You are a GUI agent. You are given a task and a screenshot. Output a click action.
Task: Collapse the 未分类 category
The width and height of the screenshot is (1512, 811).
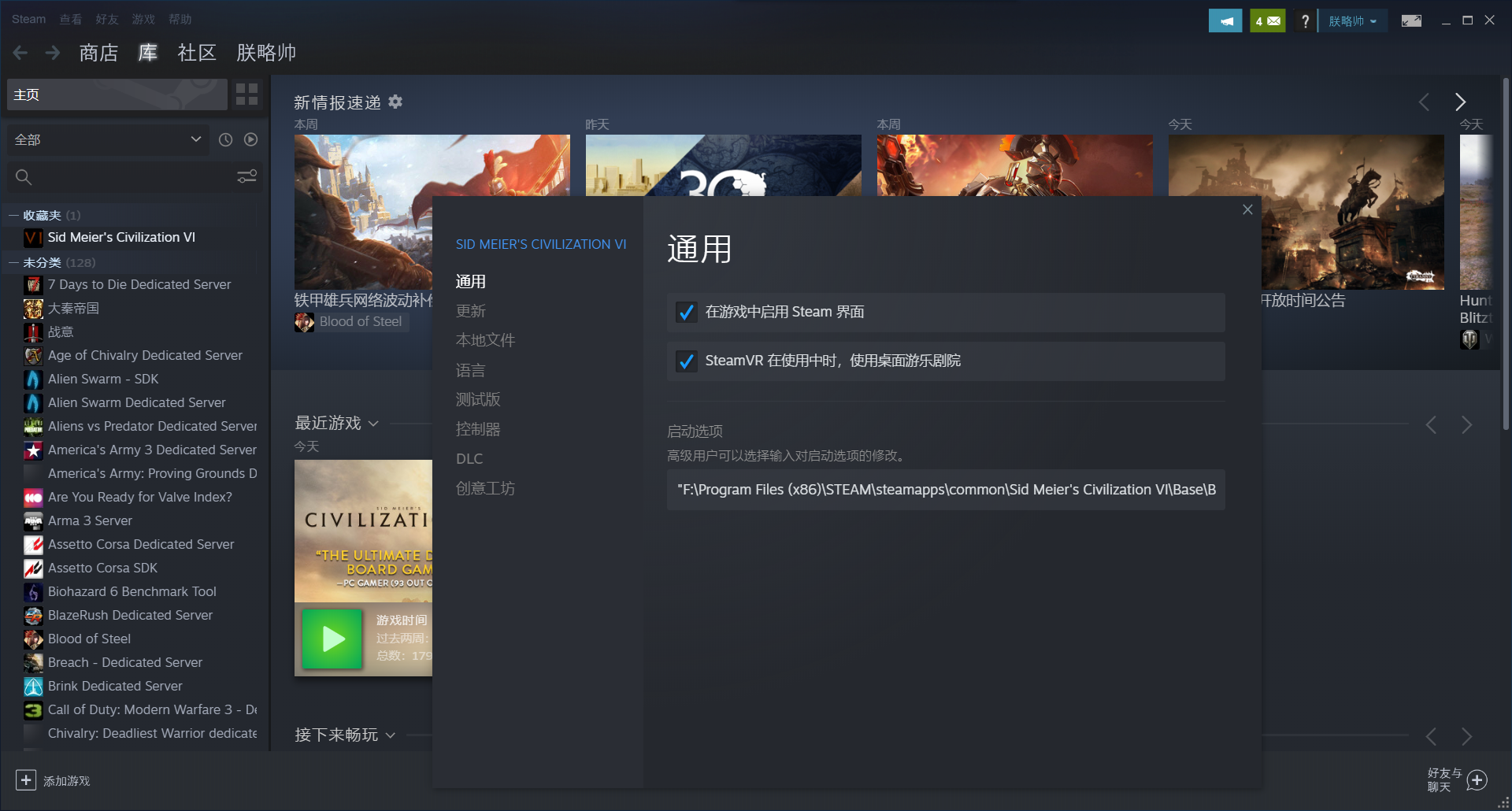(x=13, y=262)
